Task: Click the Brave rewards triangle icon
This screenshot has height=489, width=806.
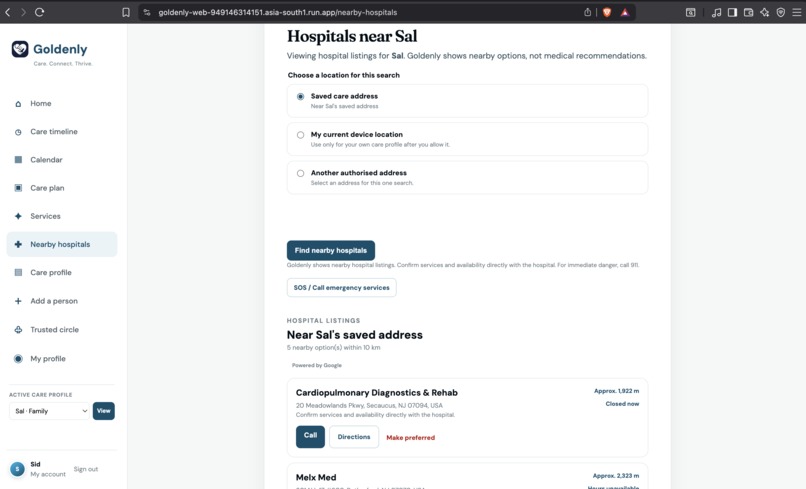Action: pos(625,12)
